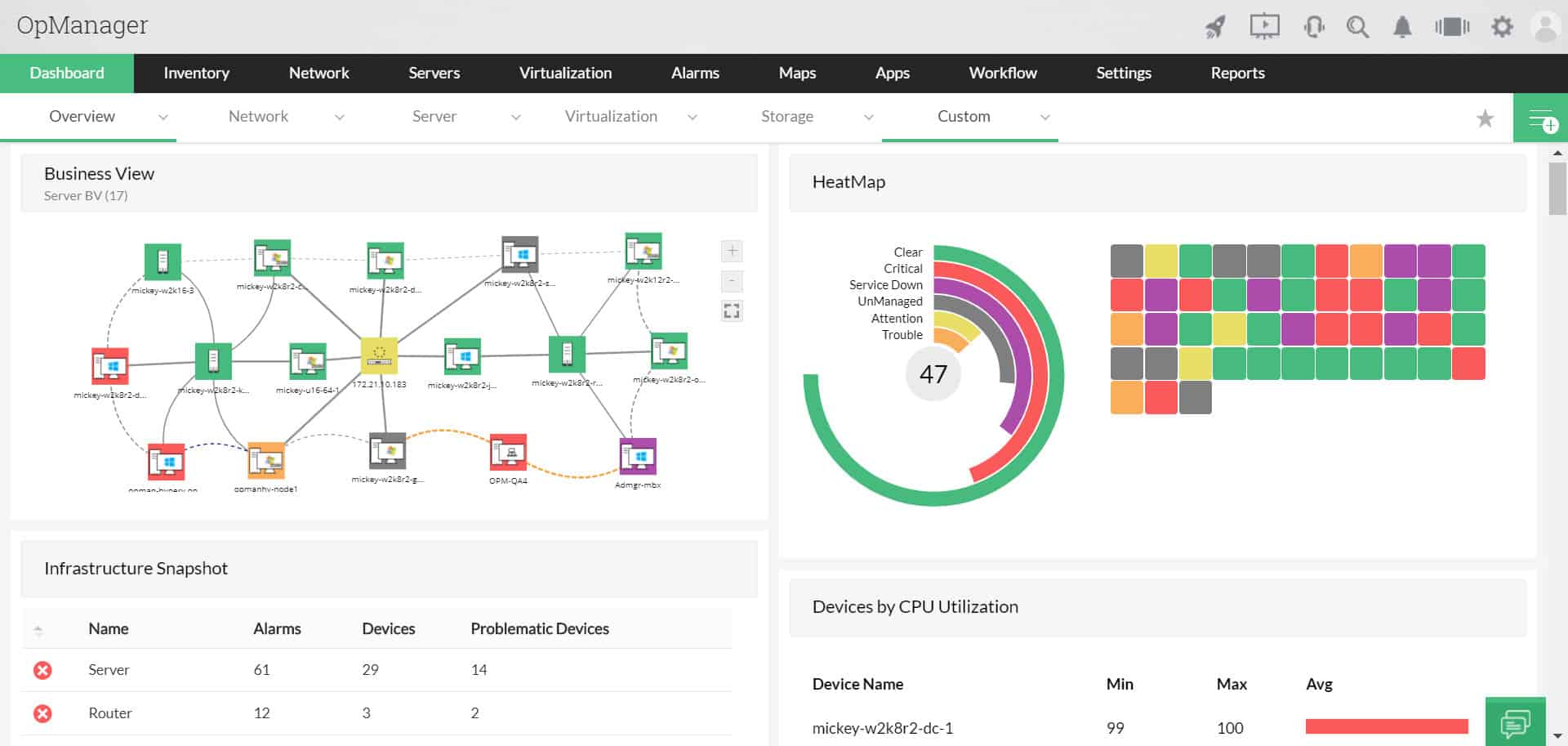This screenshot has width=1568, height=746.
Task: Click the Alarms column header
Action: click(277, 629)
